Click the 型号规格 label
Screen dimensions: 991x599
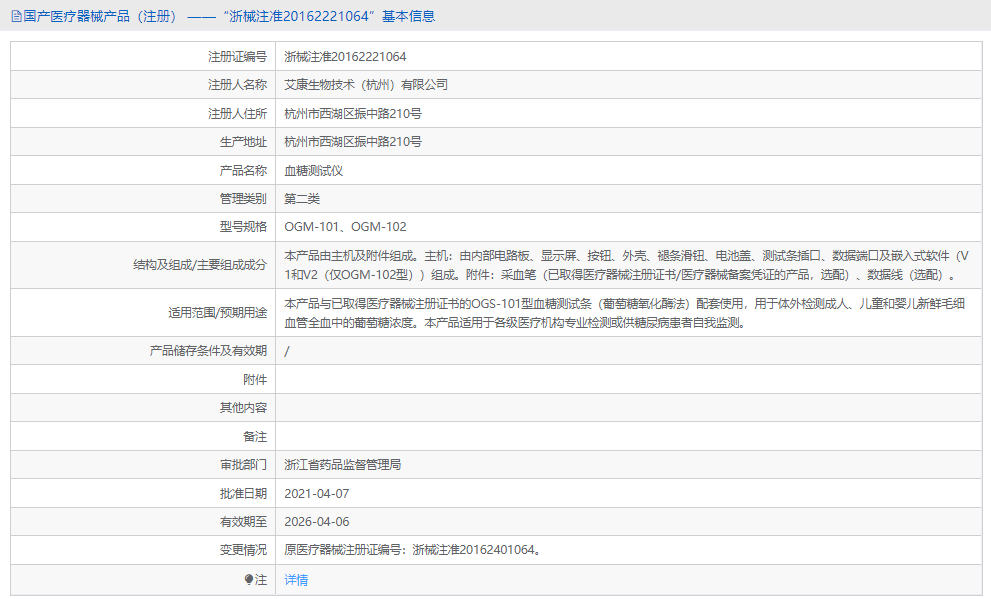coord(243,227)
